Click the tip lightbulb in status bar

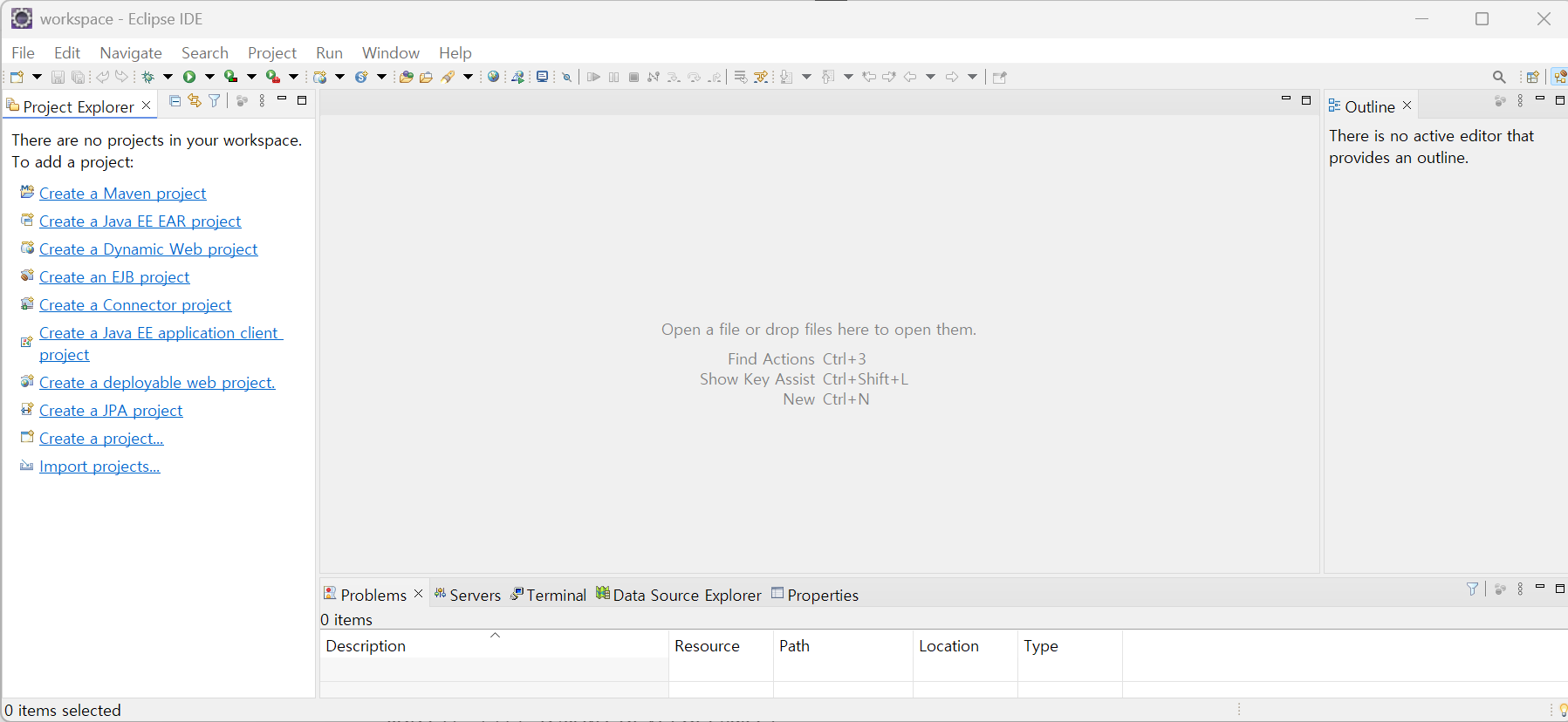(x=1562, y=710)
